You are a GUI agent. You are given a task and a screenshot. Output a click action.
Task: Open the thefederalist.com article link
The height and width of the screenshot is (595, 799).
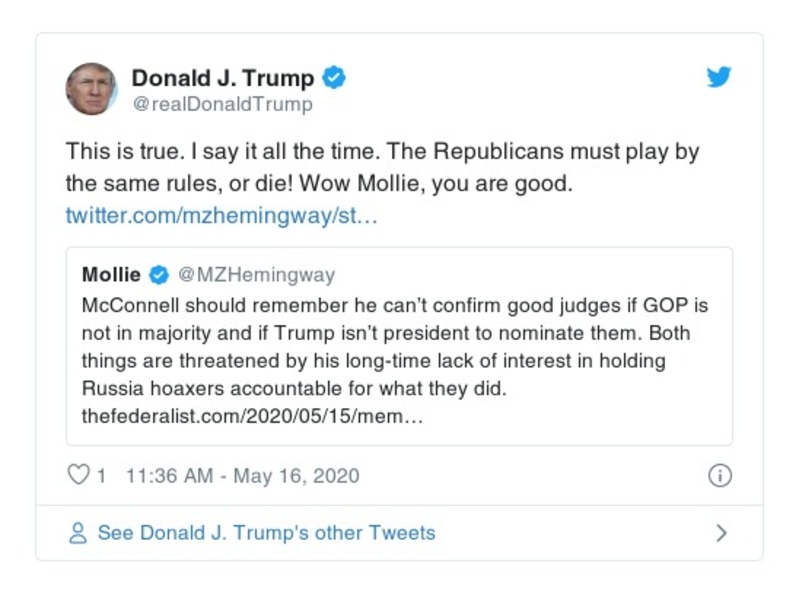click(252, 416)
